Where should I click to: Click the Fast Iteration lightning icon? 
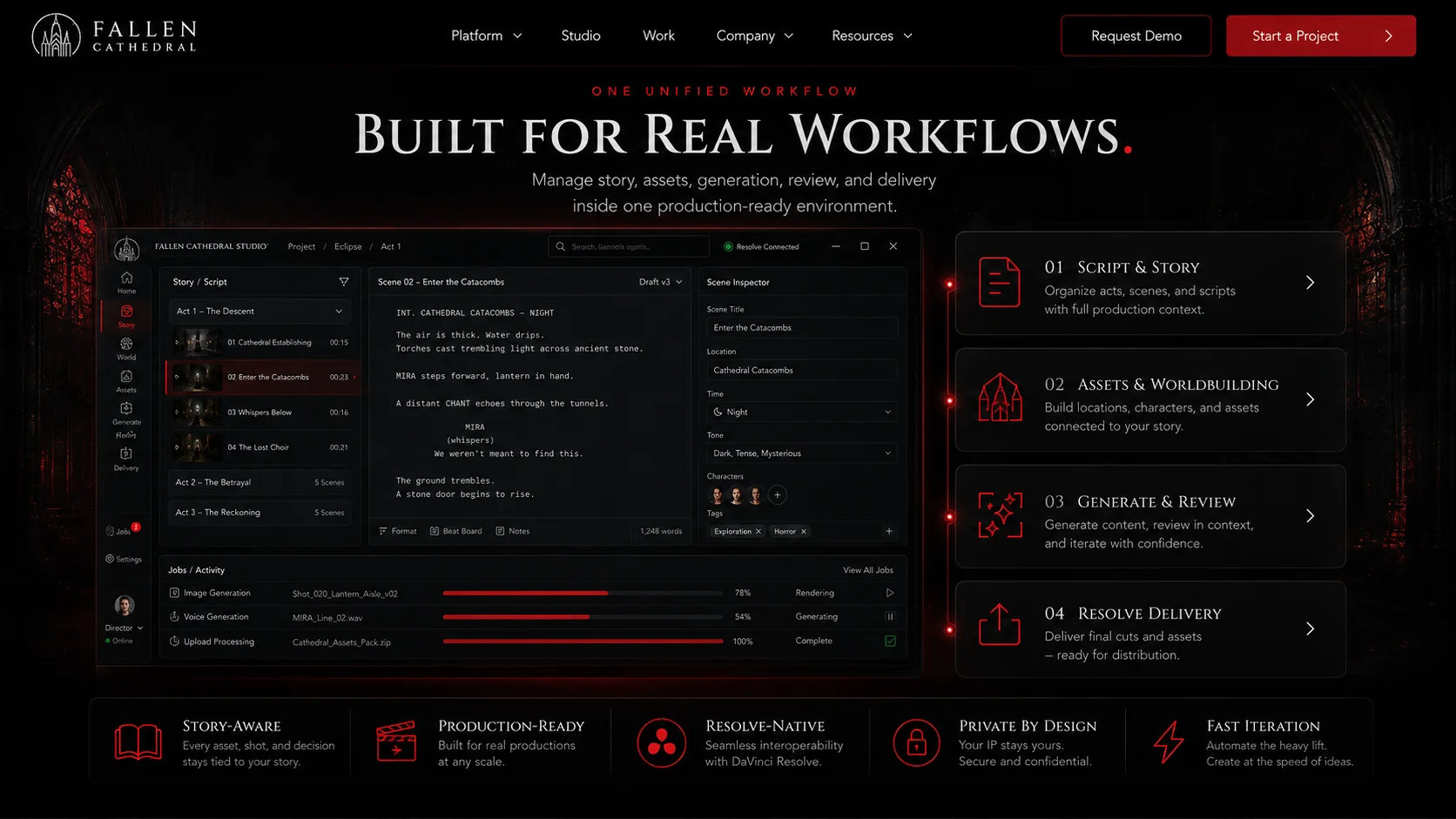[x=1169, y=742]
